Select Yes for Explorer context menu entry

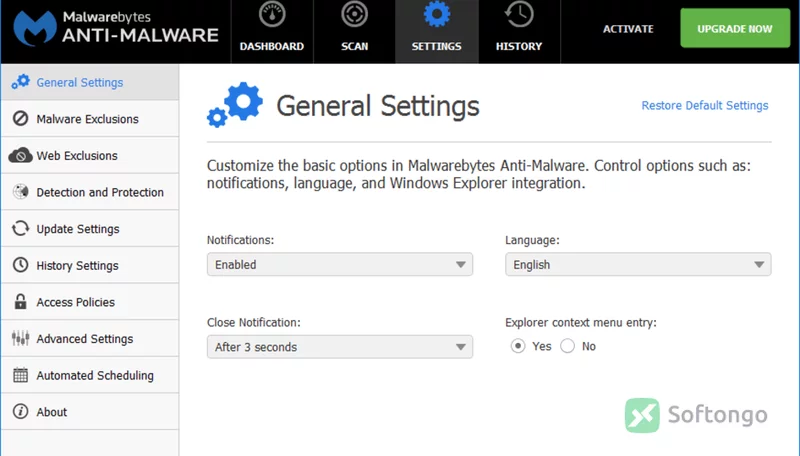(518, 346)
